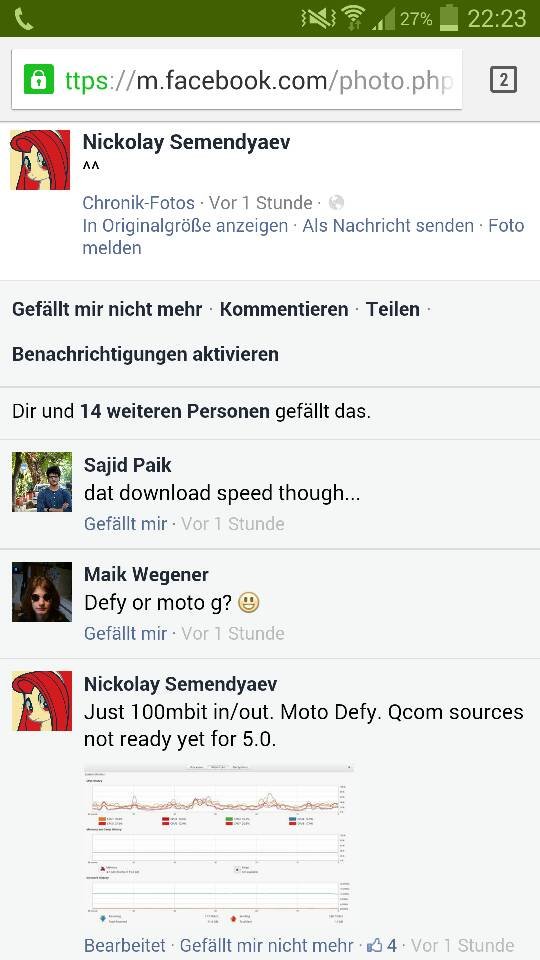Image resolution: width=540 pixels, height=960 pixels.
Task: Open the Chronik-Fotos album link
Action: 138,203
